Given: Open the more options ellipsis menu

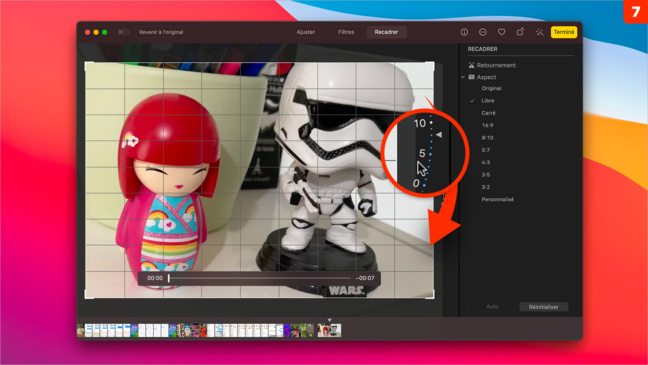Looking at the screenshot, I should click(x=483, y=32).
